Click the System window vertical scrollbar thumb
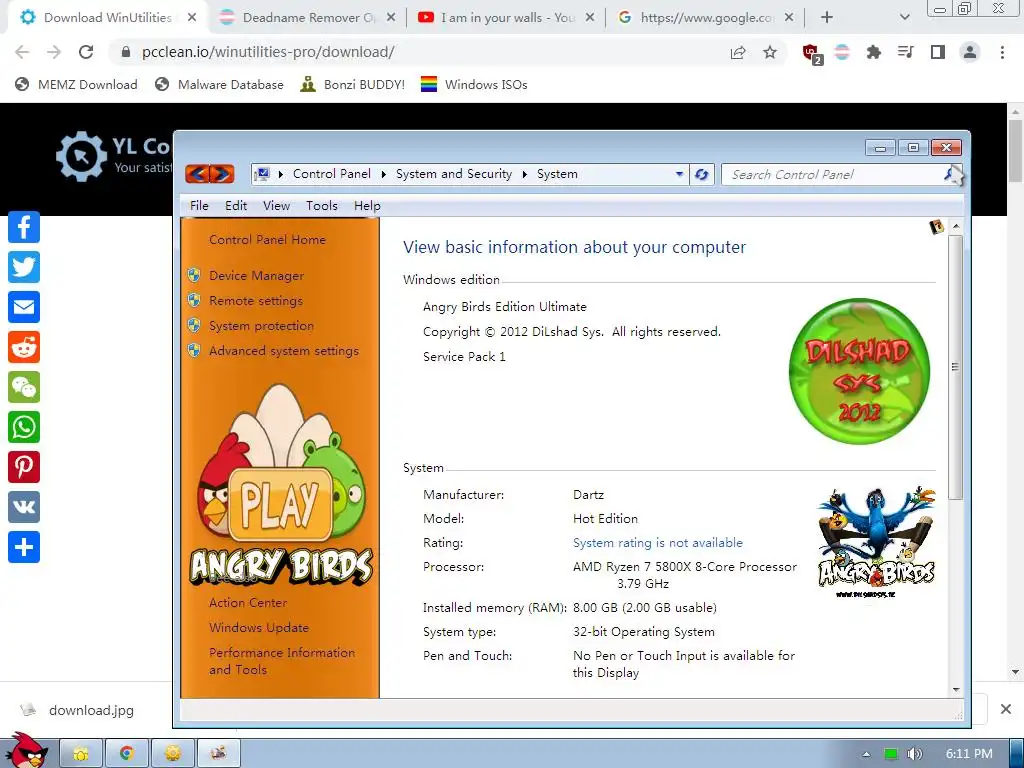 955,367
